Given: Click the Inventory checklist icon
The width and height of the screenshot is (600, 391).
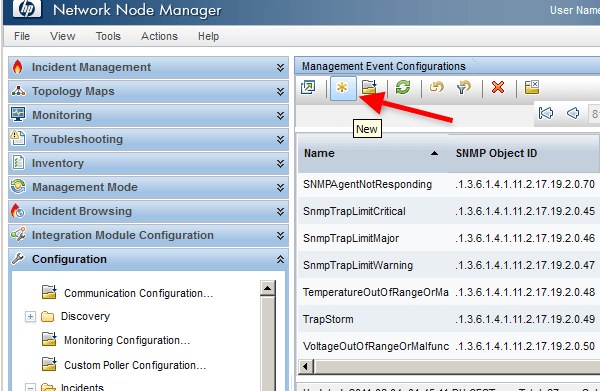Looking at the screenshot, I should coord(18,162).
